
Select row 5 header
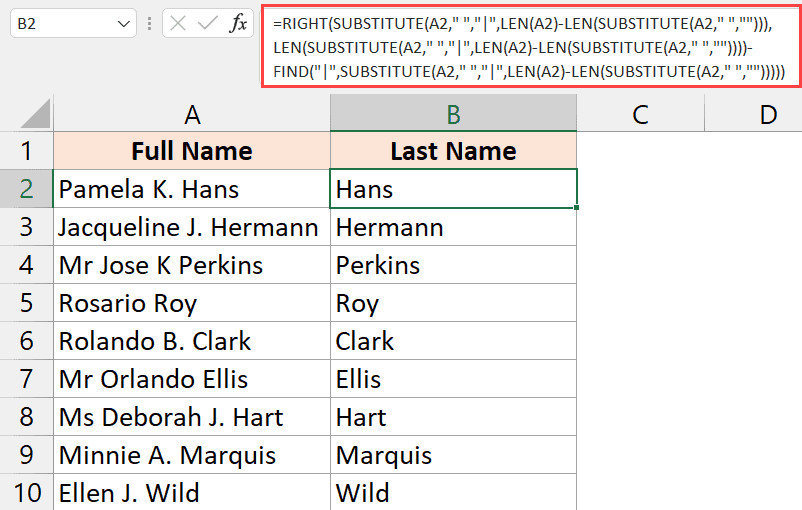pos(27,303)
